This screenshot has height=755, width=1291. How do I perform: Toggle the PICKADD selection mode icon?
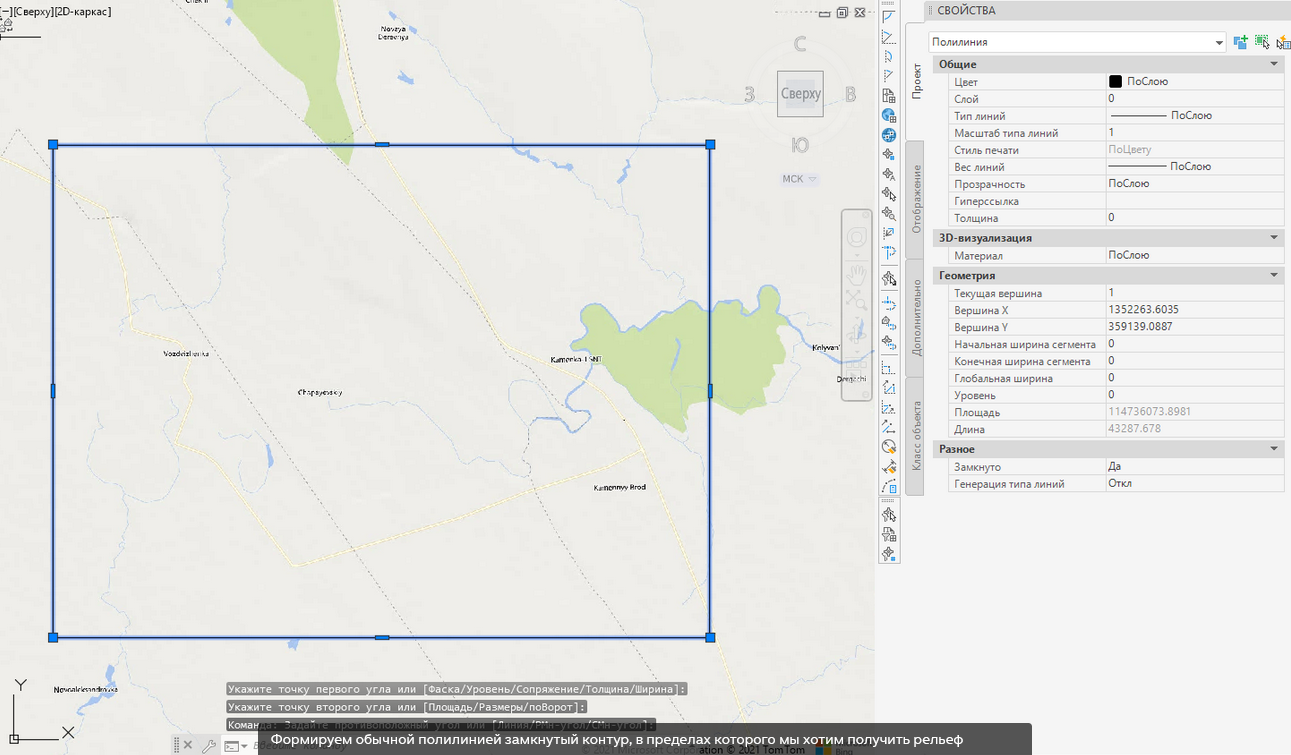click(1240, 42)
